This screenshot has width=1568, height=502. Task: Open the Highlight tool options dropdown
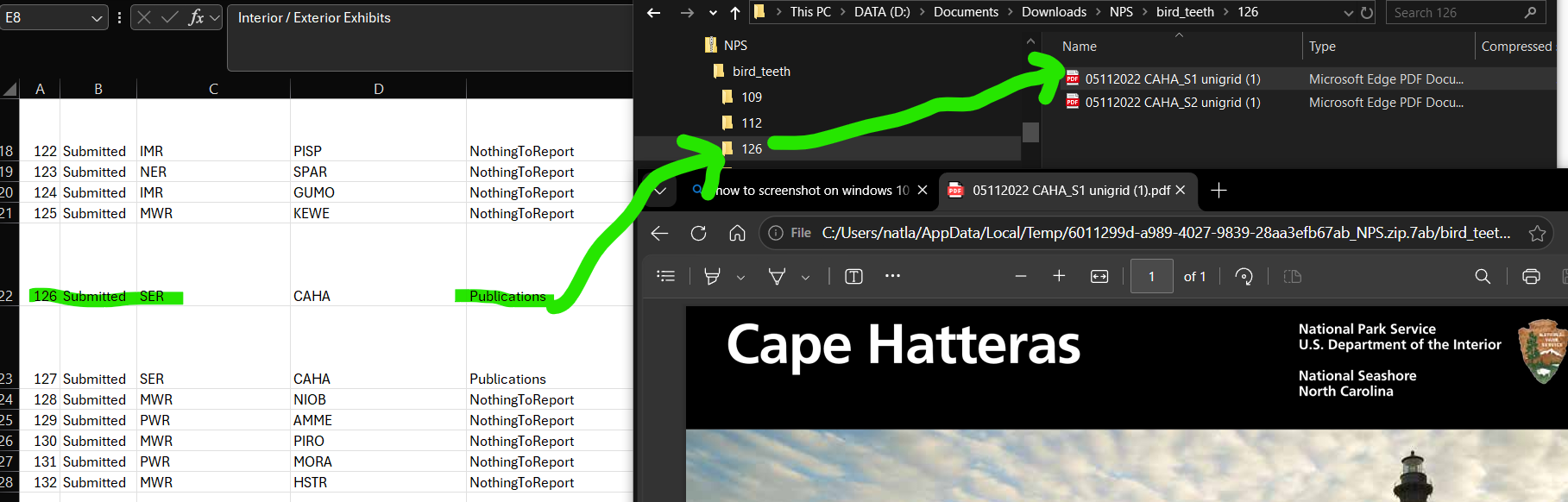pyautogui.click(x=740, y=277)
